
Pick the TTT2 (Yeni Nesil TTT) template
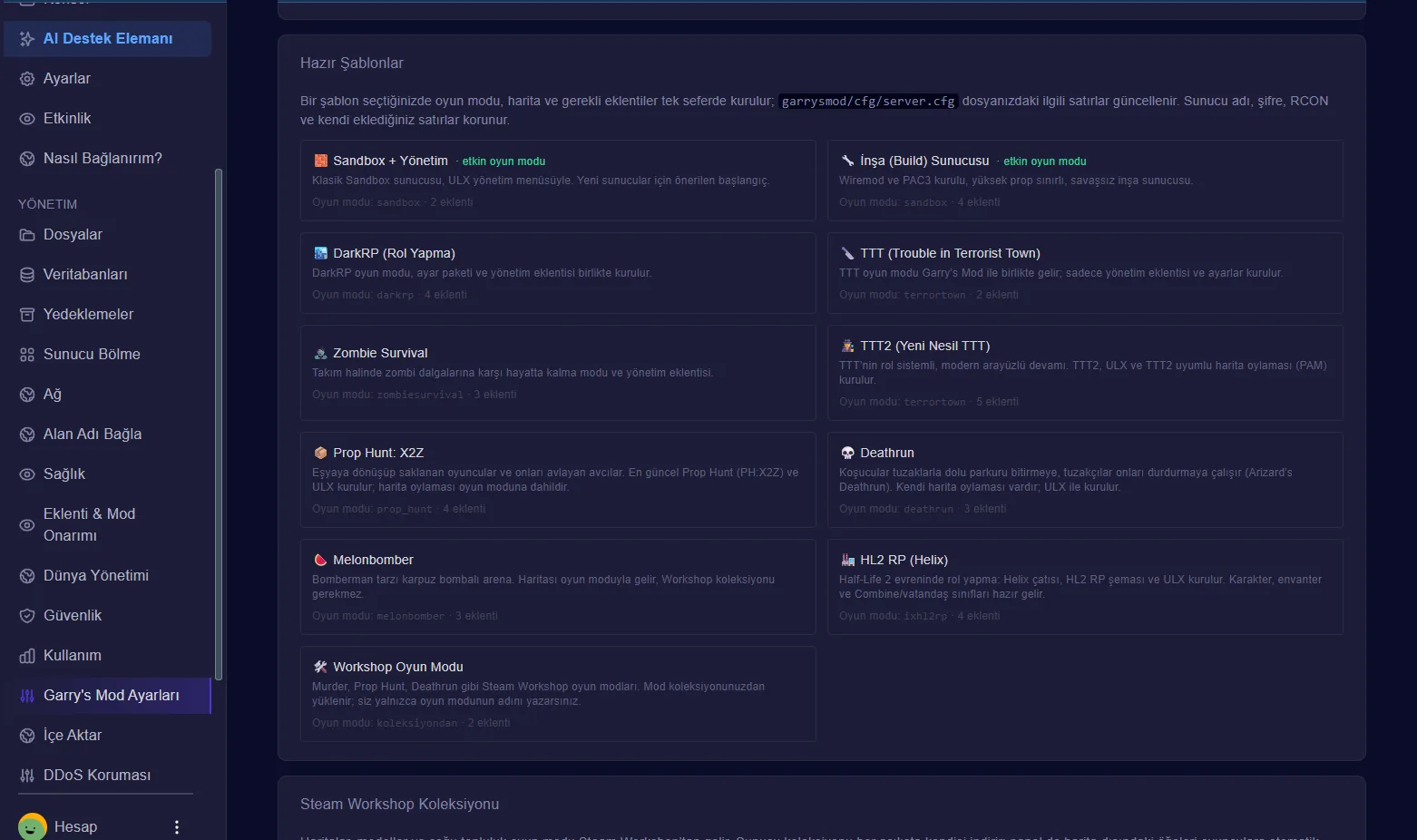coord(1085,373)
